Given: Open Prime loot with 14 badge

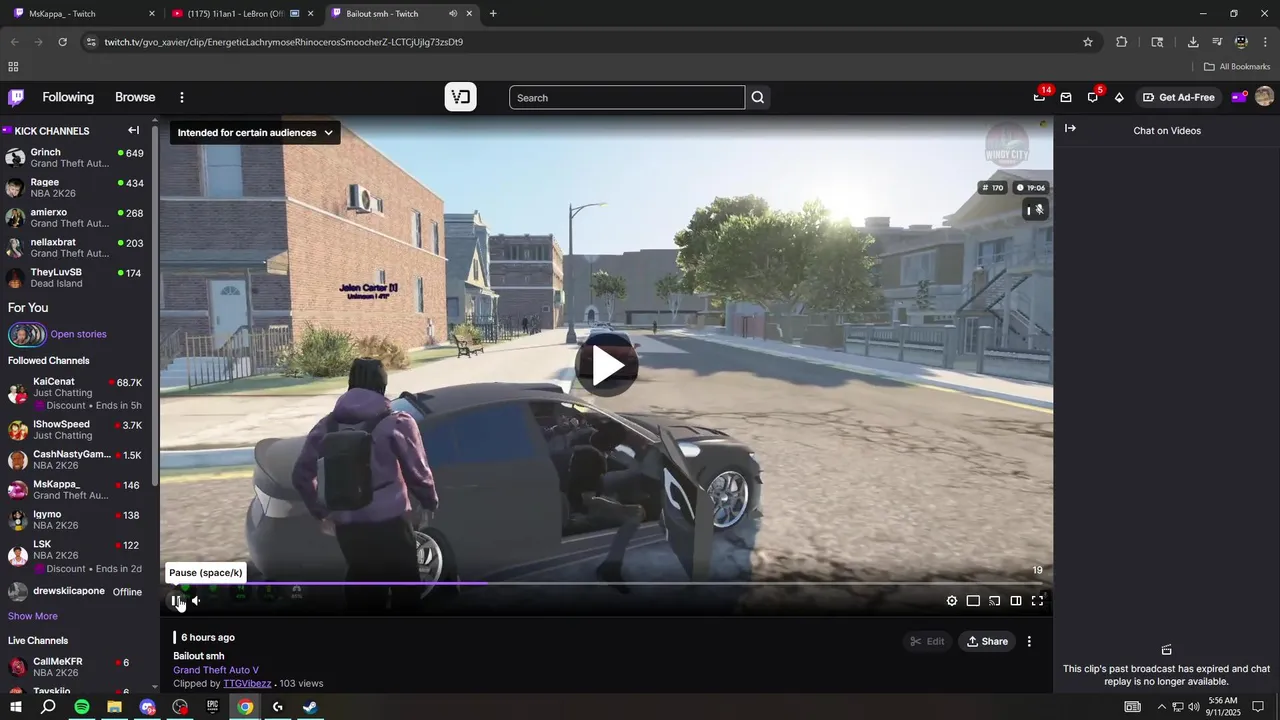Looking at the screenshot, I should (x=1040, y=97).
